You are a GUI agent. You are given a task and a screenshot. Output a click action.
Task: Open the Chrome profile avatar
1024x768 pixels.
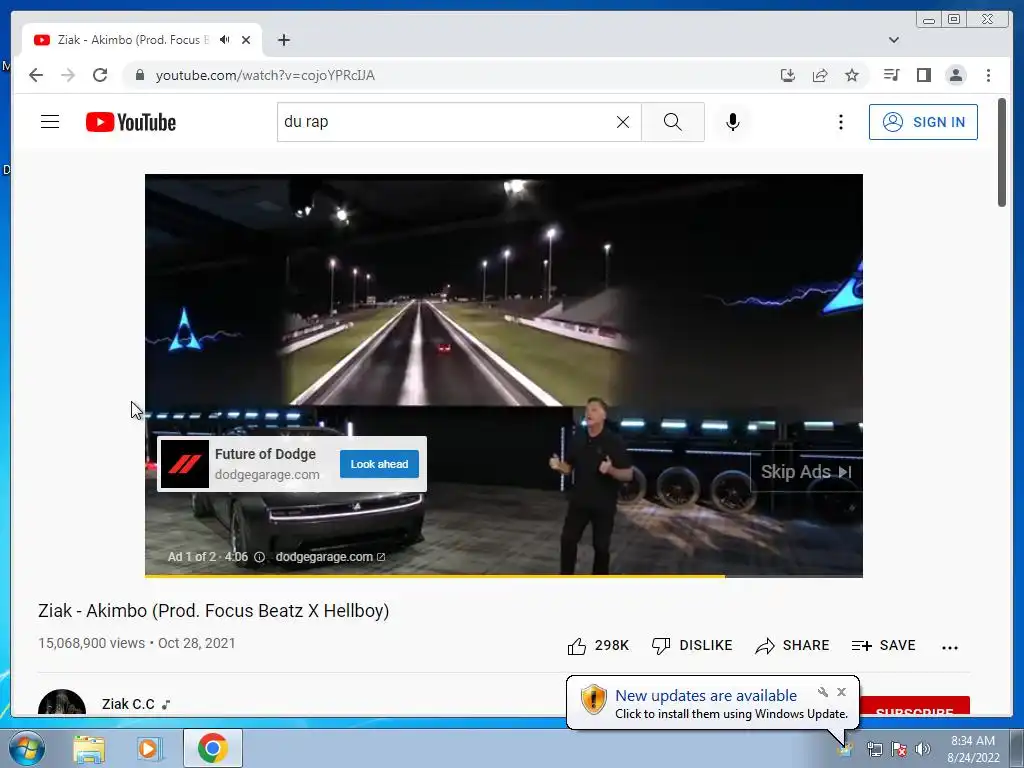point(955,75)
